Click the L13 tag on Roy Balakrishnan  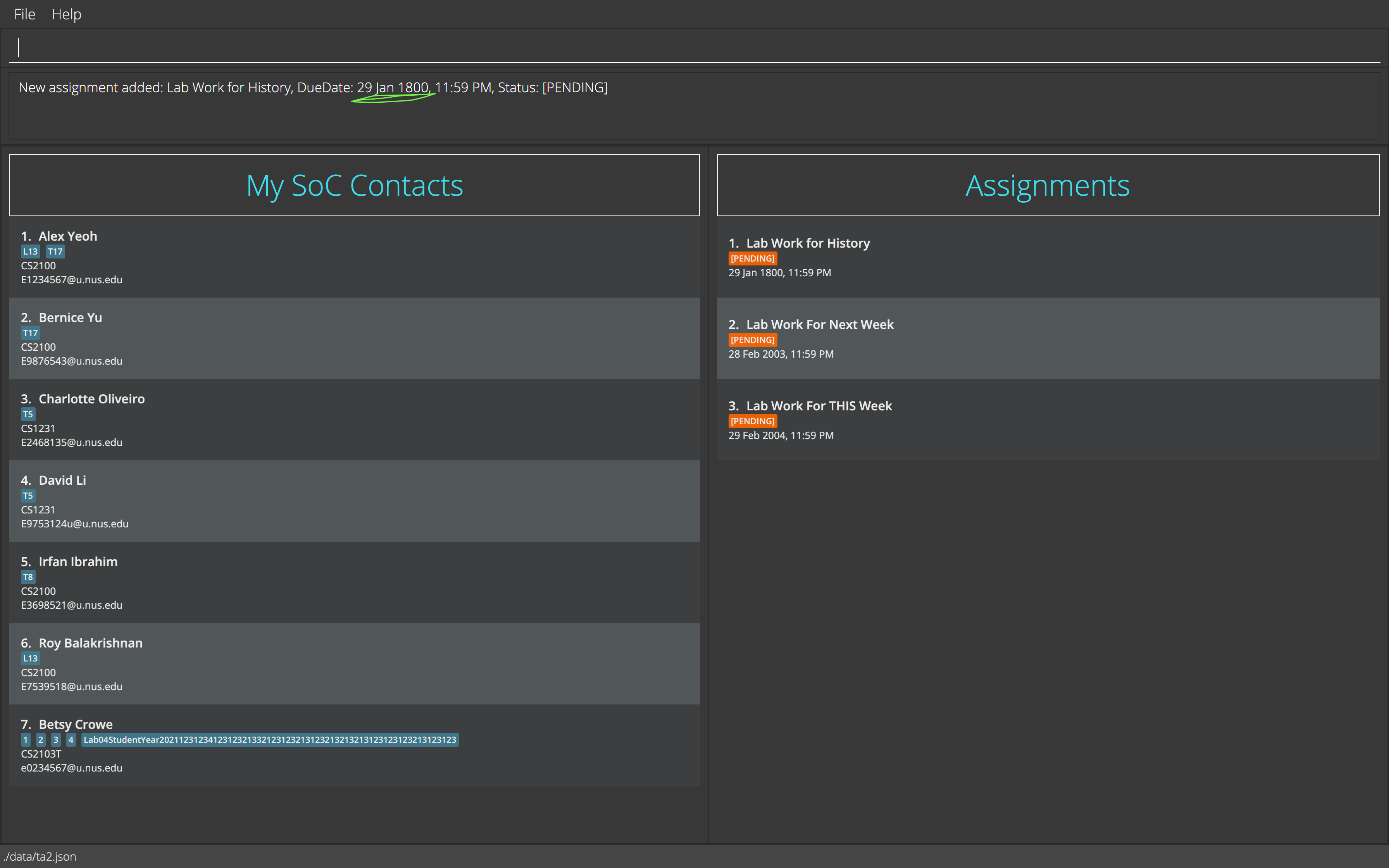pyautogui.click(x=30, y=658)
